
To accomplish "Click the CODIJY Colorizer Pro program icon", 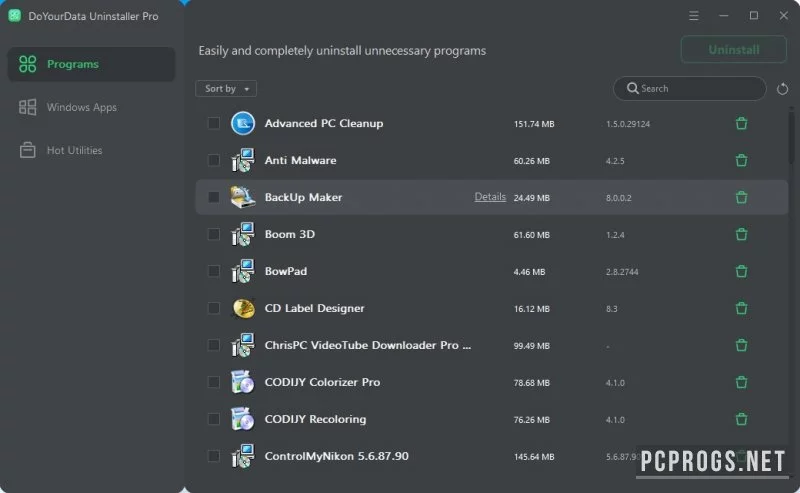I will click(243, 382).
